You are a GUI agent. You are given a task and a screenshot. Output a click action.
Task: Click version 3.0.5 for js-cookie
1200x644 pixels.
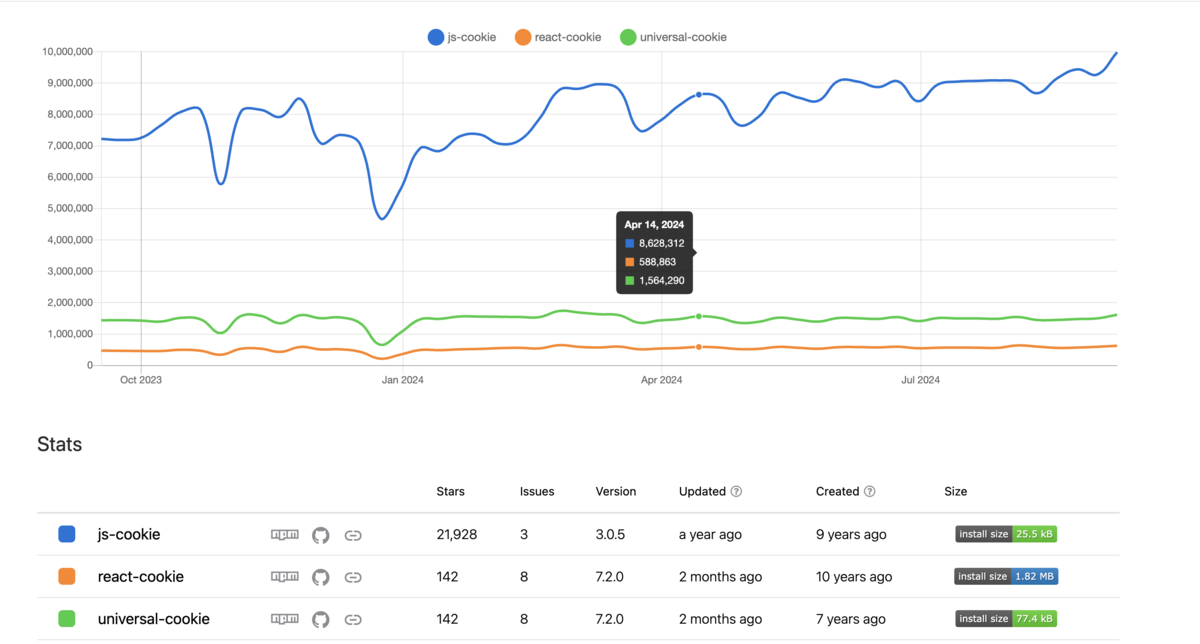[610, 535]
